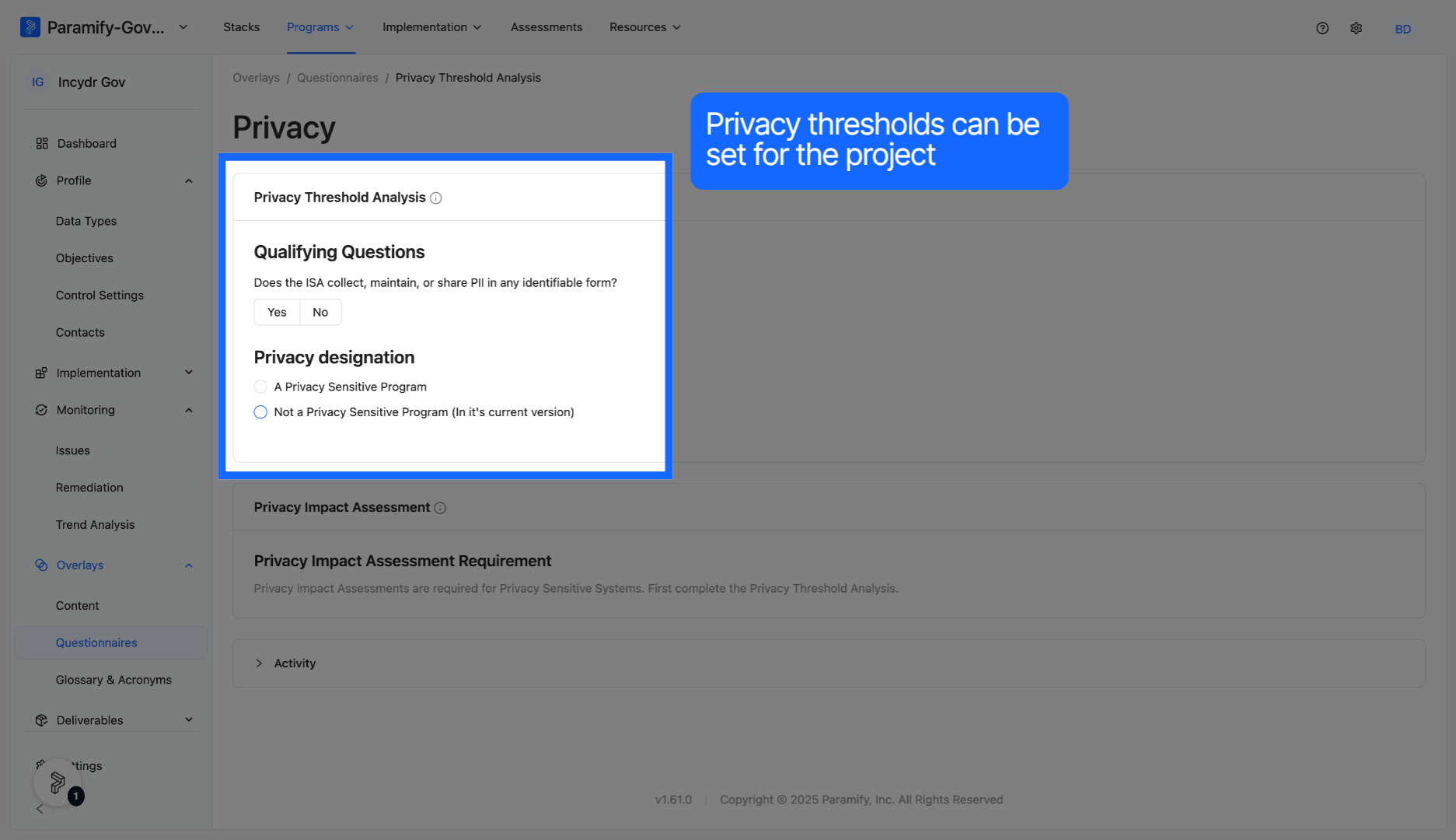The image size is (1456, 840).
Task: Open the help question mark icon
Action: [1322, 28]
